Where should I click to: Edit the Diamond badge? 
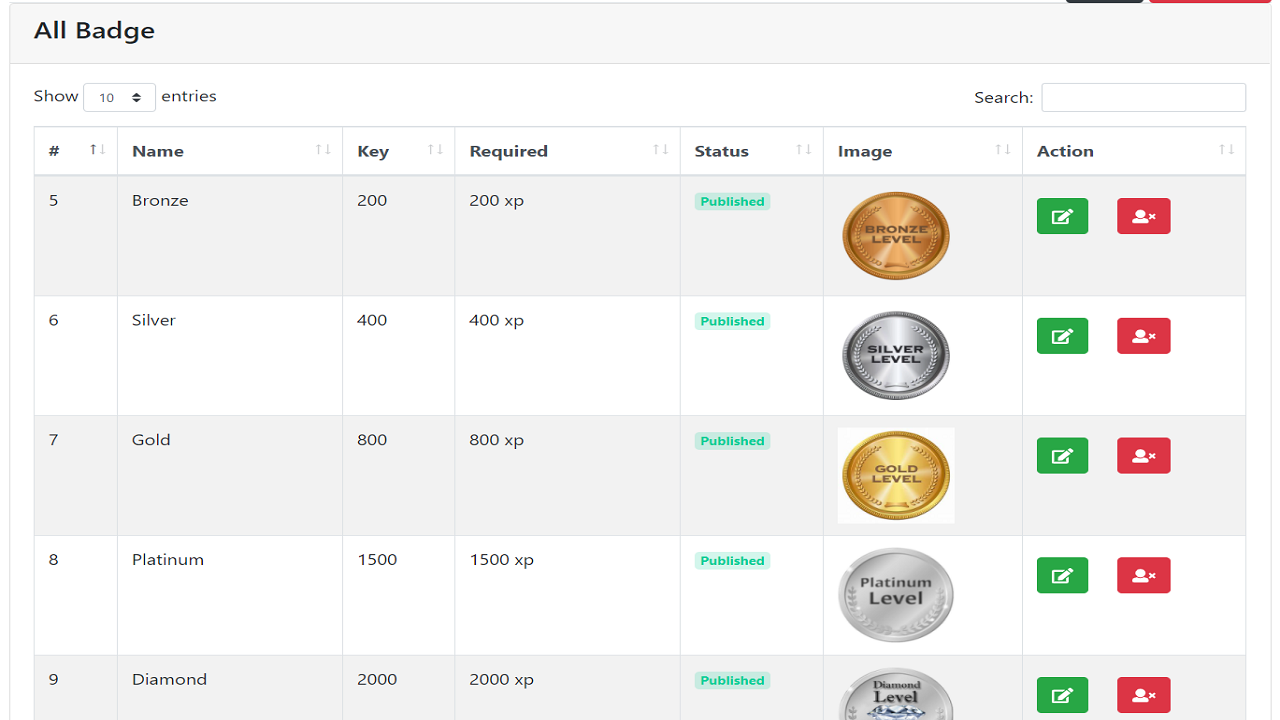click(x=1062, y=695)
